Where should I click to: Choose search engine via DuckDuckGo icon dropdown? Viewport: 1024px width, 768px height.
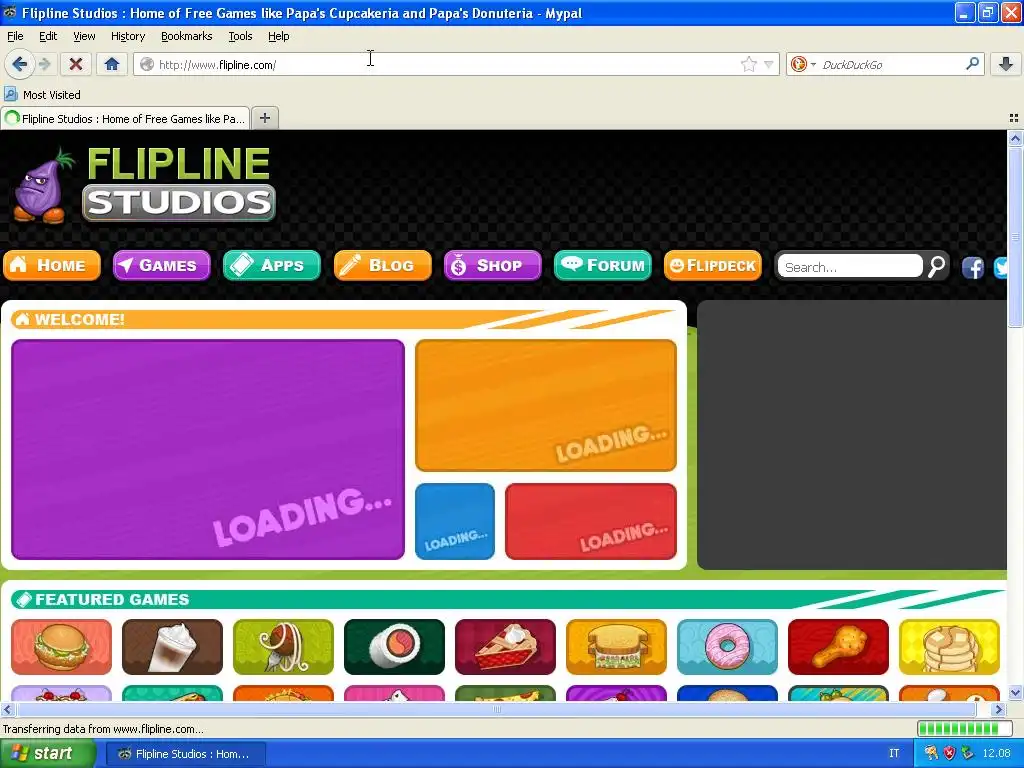pyautogui.click(x=803, y=64)
